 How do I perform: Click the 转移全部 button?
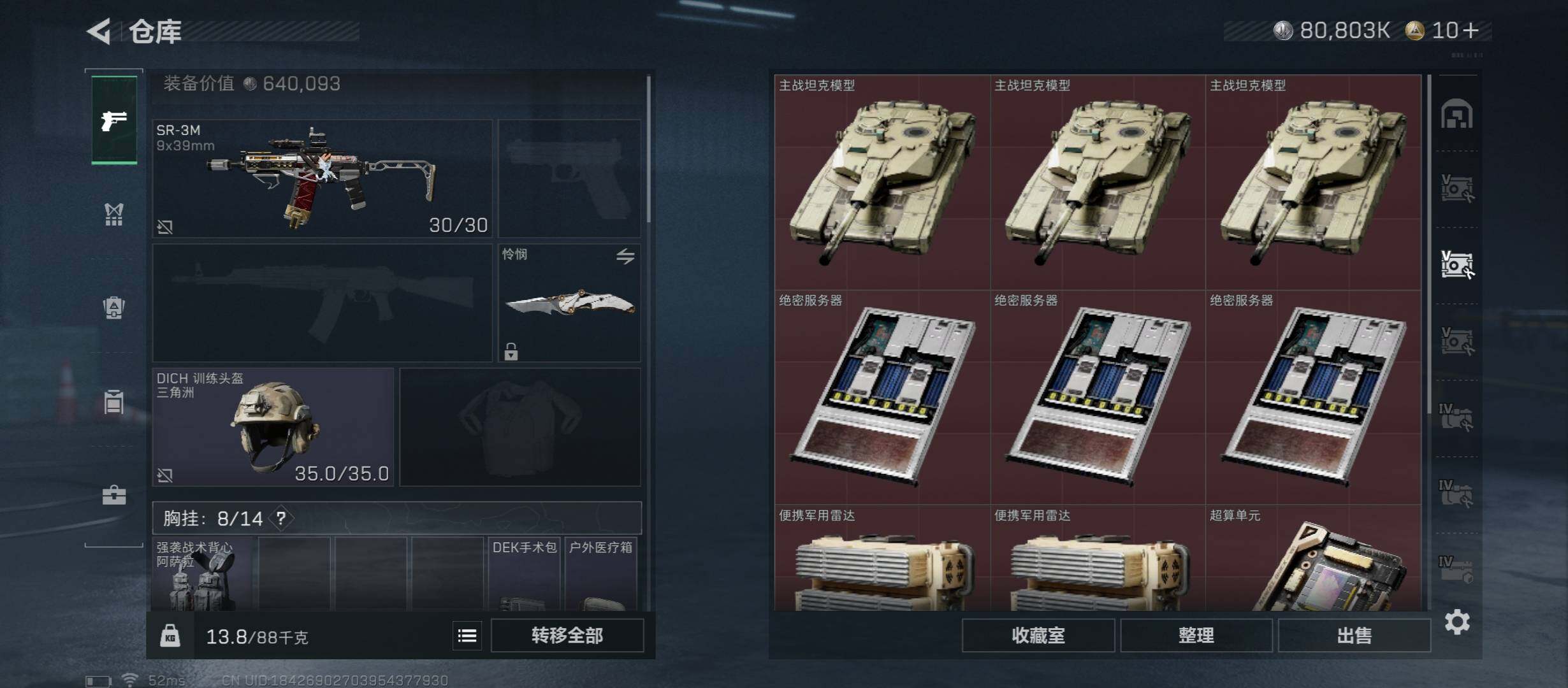tap(567, 636)
